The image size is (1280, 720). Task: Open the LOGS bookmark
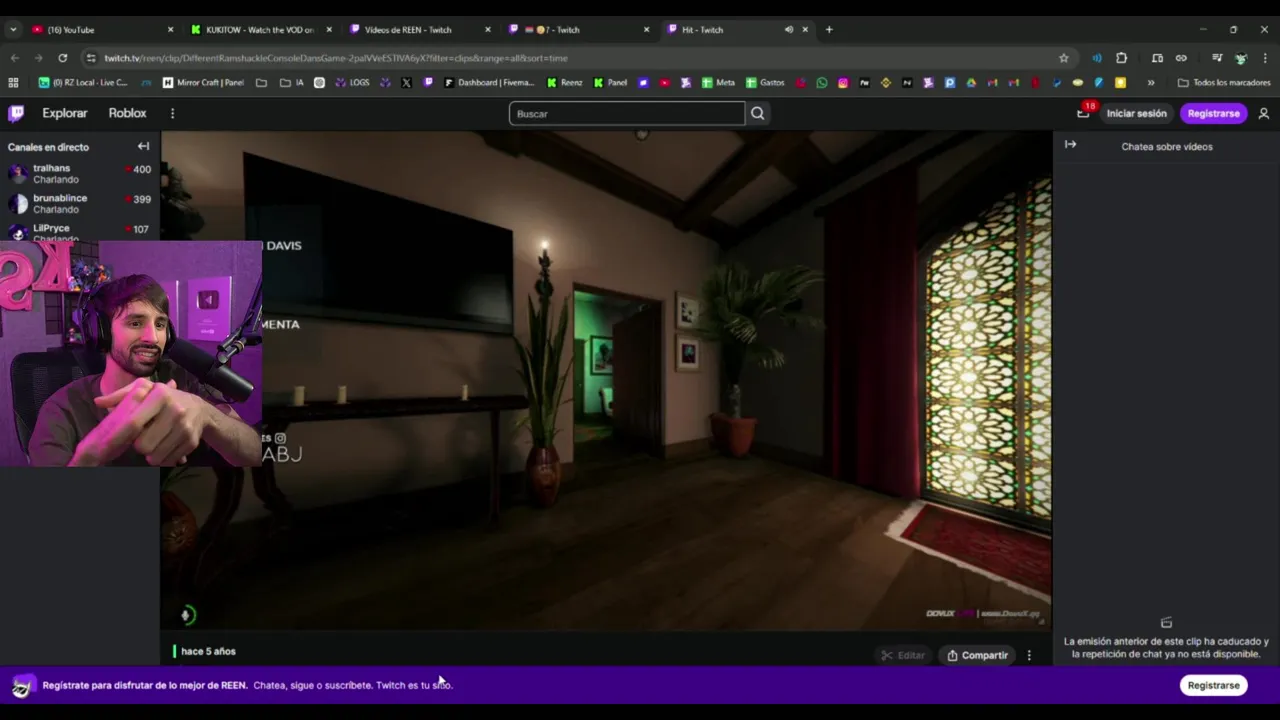point(354,82)
